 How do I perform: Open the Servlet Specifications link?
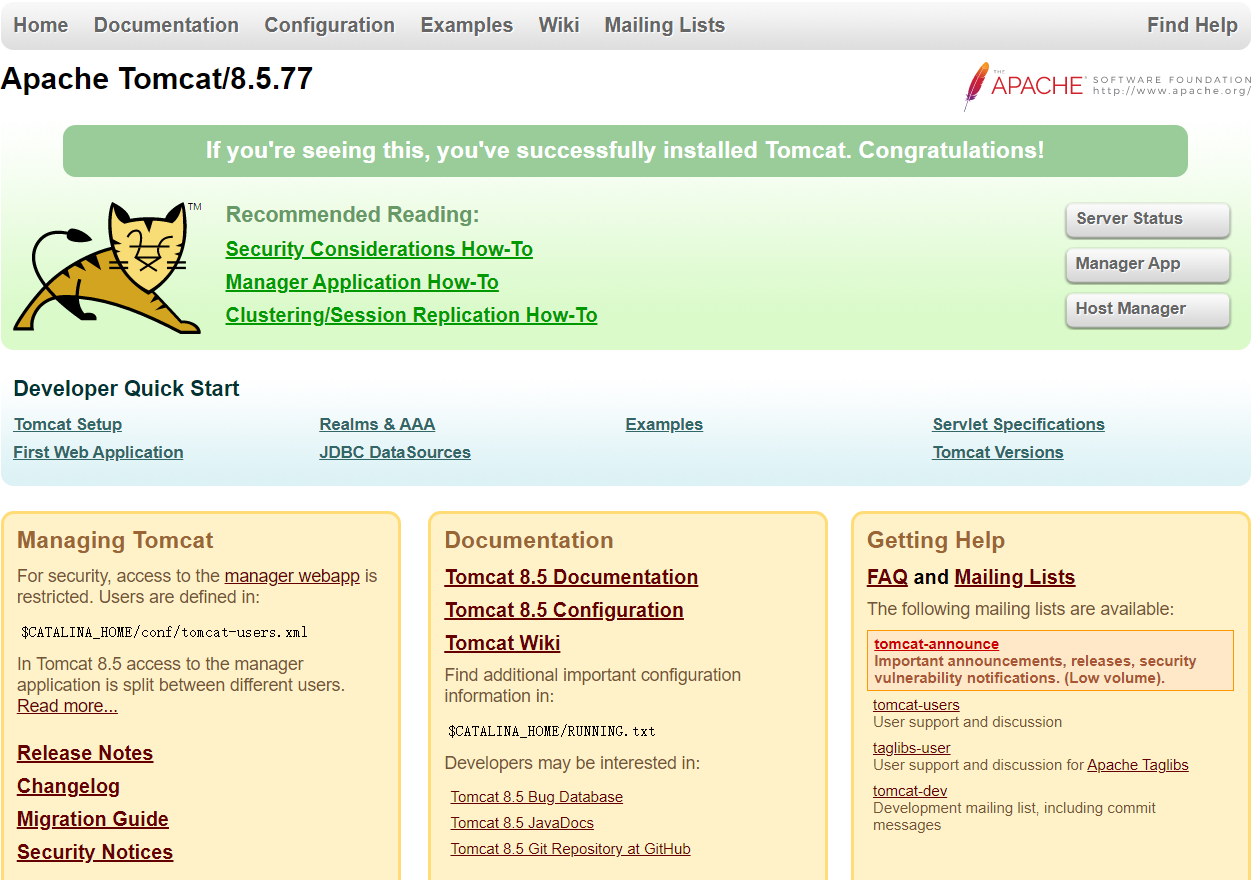click(1018, 424)
